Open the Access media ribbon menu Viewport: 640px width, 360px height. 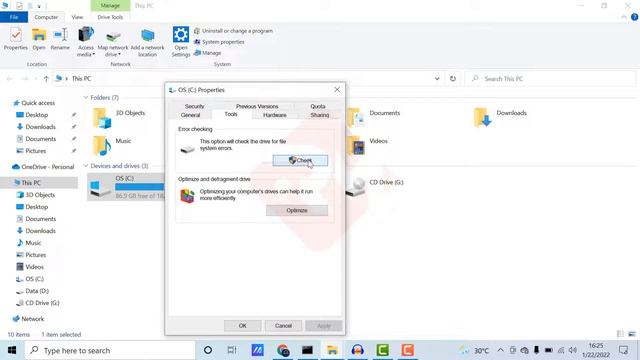pos(86,42)
